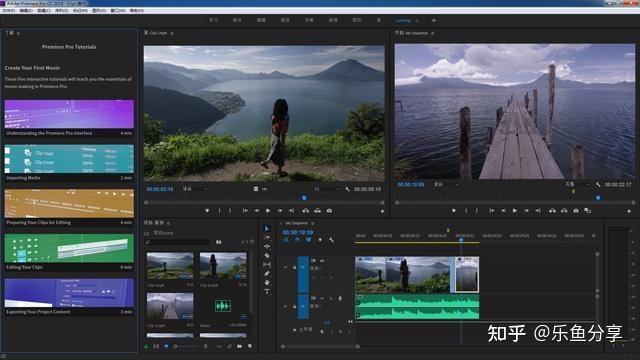The image size is (640, 360).
Task: Show the workspace overflow menu chevrons
Action: 433,20
